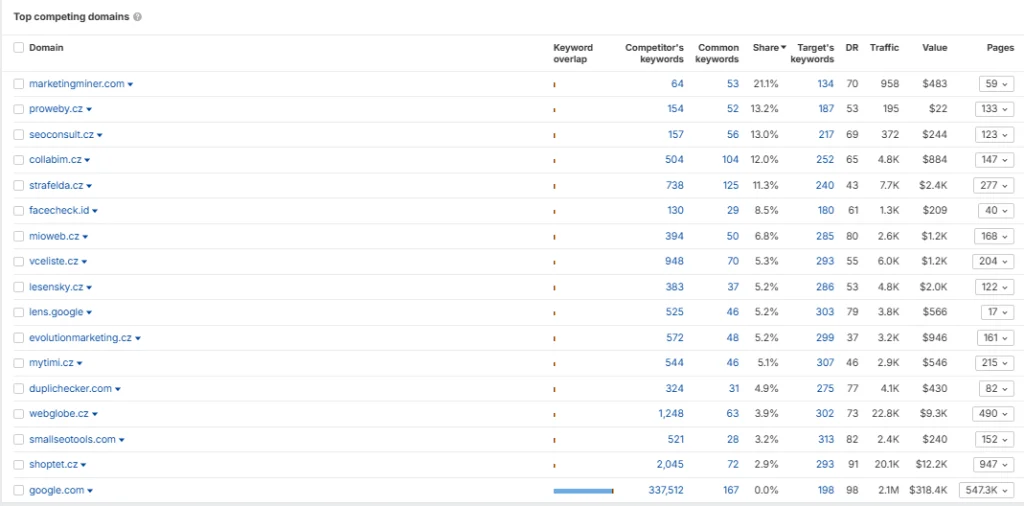Open the caret menu beside mioweb.cz

tap(86, 236)
